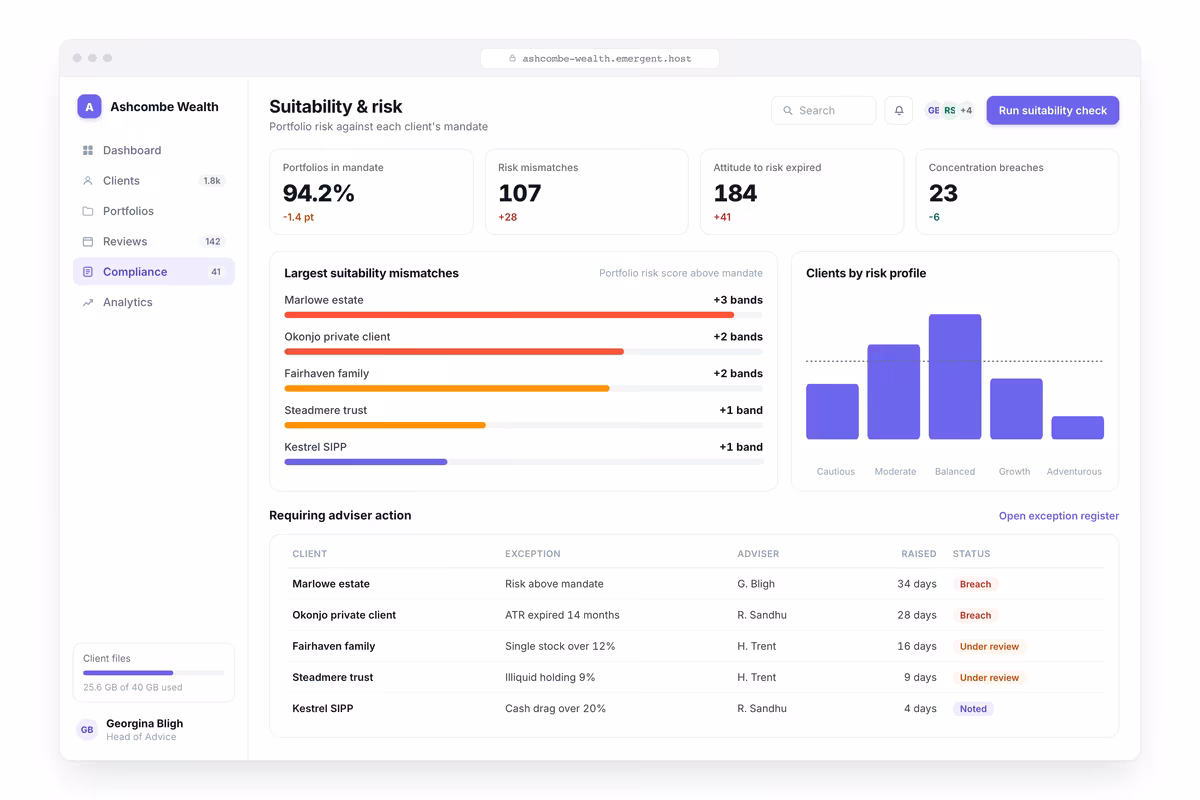Open the Analytics menu item

tap(154, 302)
